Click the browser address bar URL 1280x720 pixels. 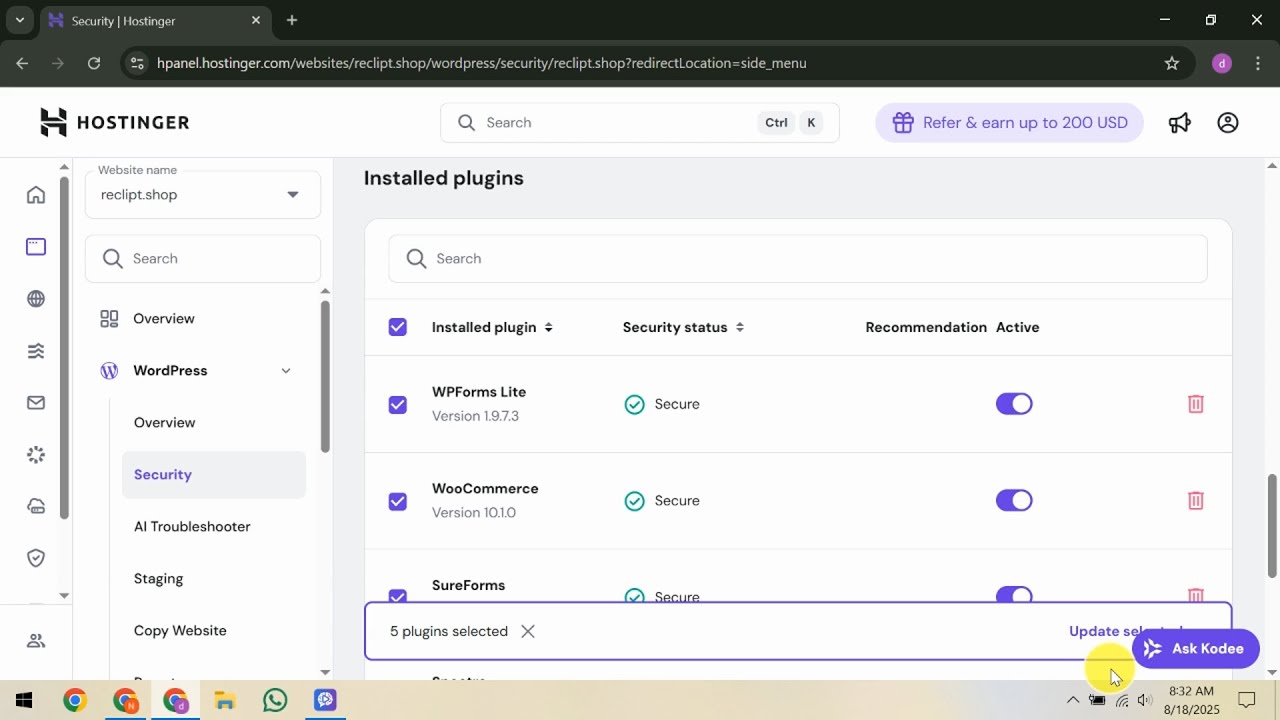(481, 63)
